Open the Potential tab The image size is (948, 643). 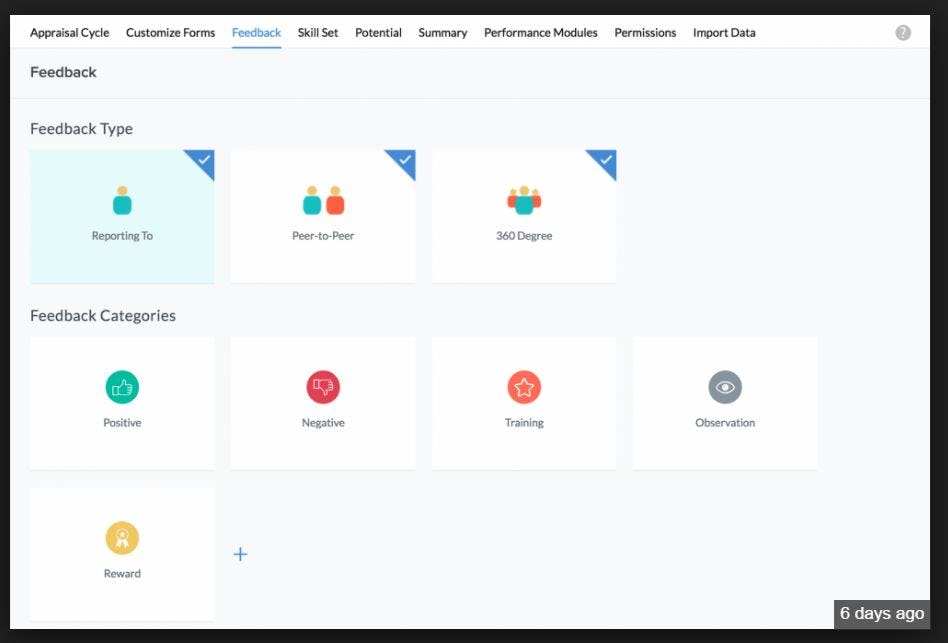[378, 33]
